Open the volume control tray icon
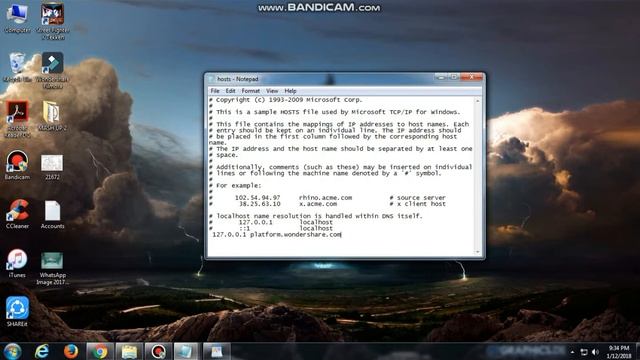The height and width of the screenshot is (360, 640). [x=596, y=352]
